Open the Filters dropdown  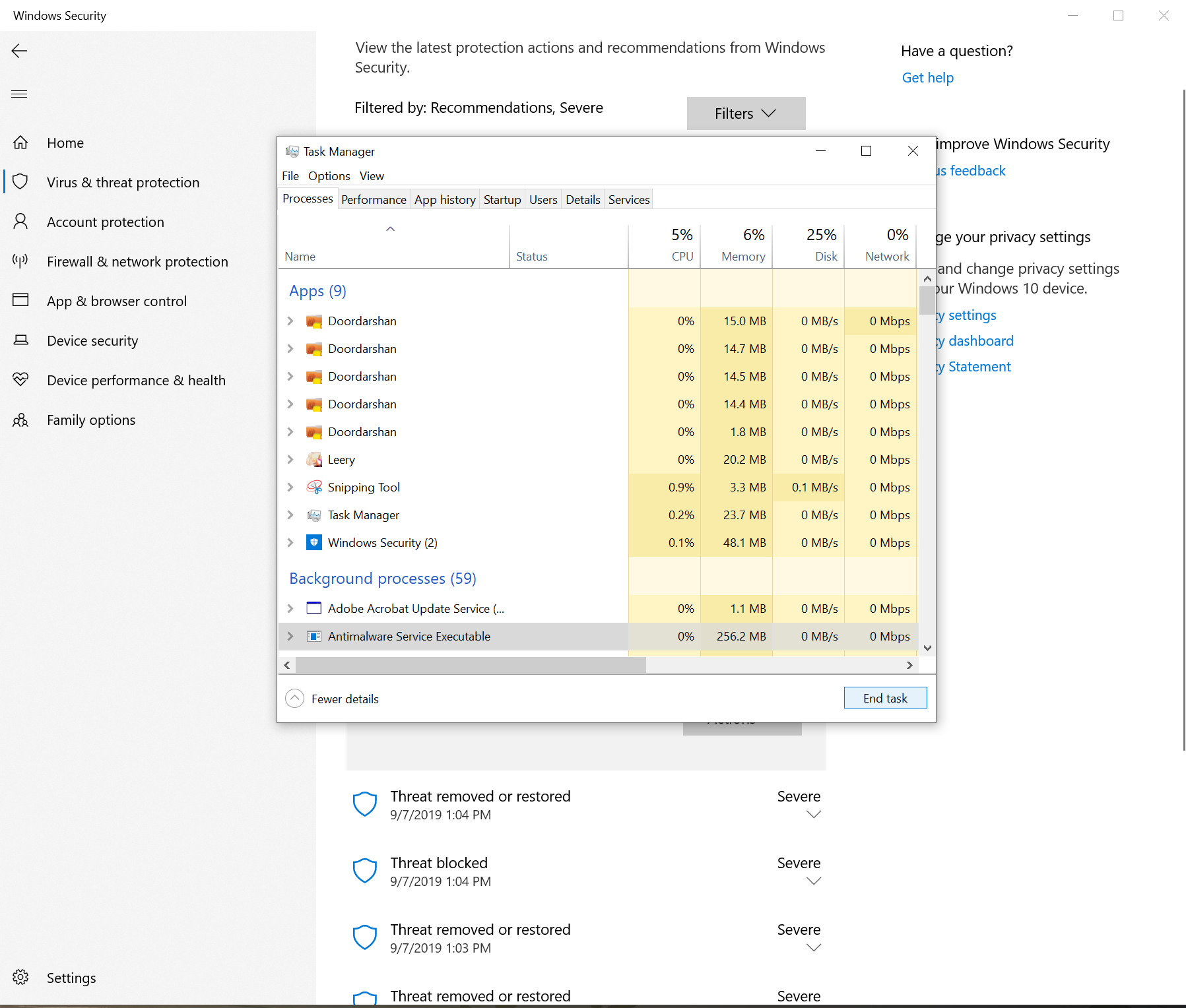pyautogui.click(x=746, y=113)
